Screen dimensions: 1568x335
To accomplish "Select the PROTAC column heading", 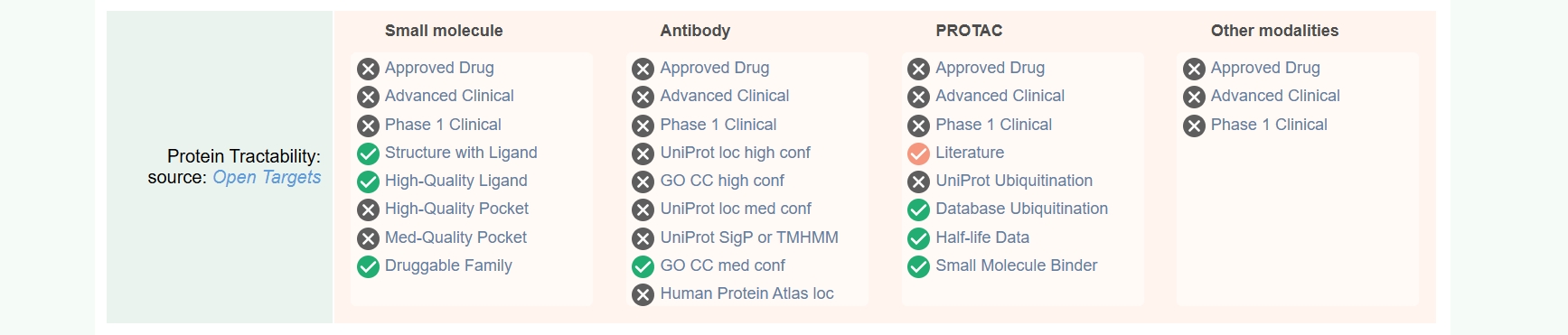I will point(969,31).
